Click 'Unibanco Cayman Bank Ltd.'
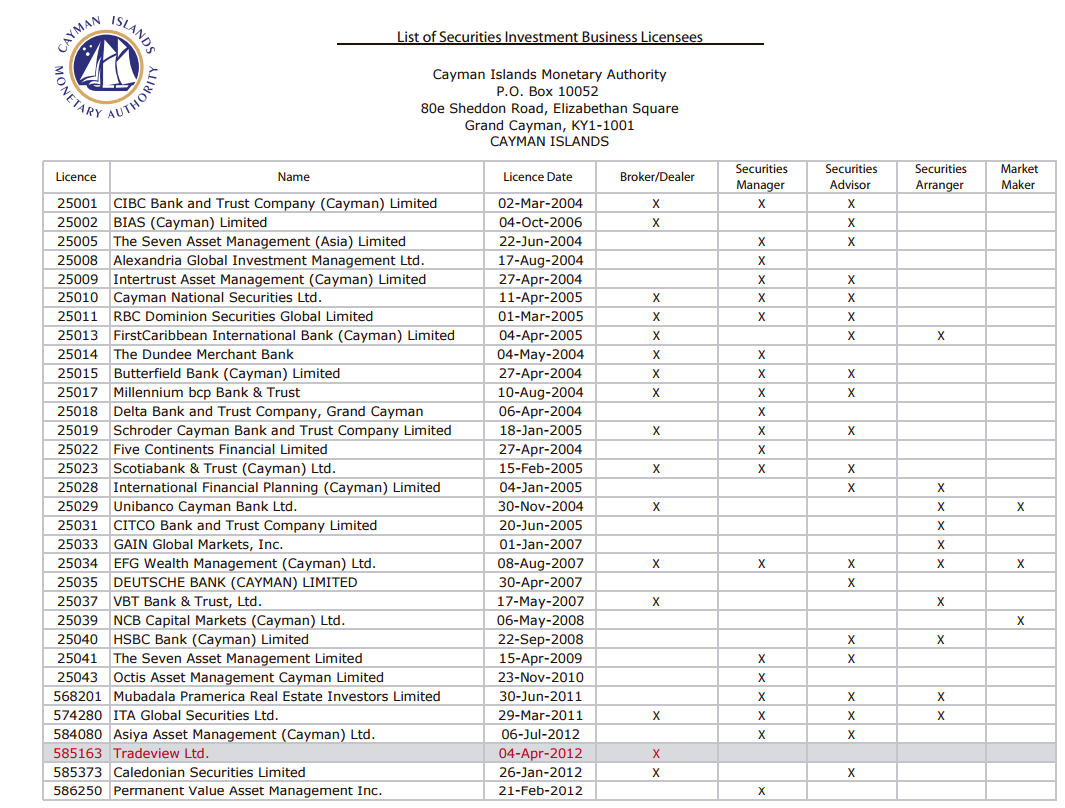1065x808 pixels. pos(205,507)
